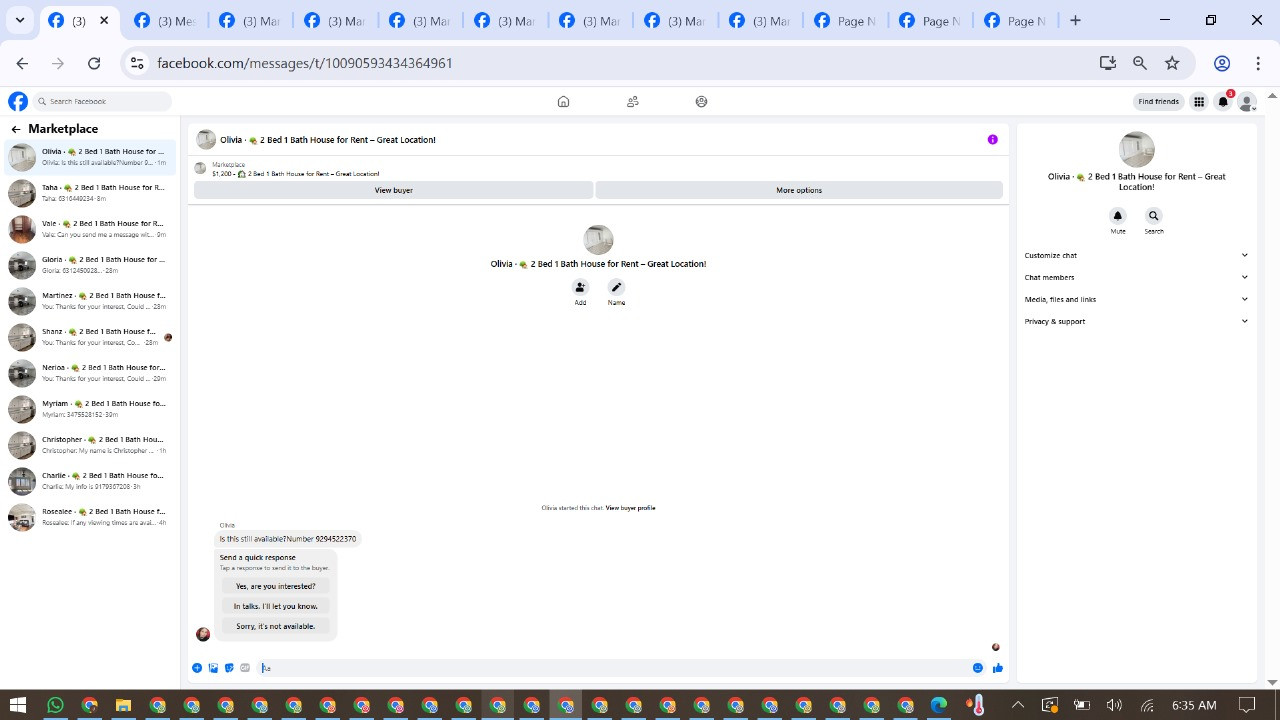The height and width of the screenshot is (720, 1280).
Task: Open Windows notification center
Action: coord(1247,705)
